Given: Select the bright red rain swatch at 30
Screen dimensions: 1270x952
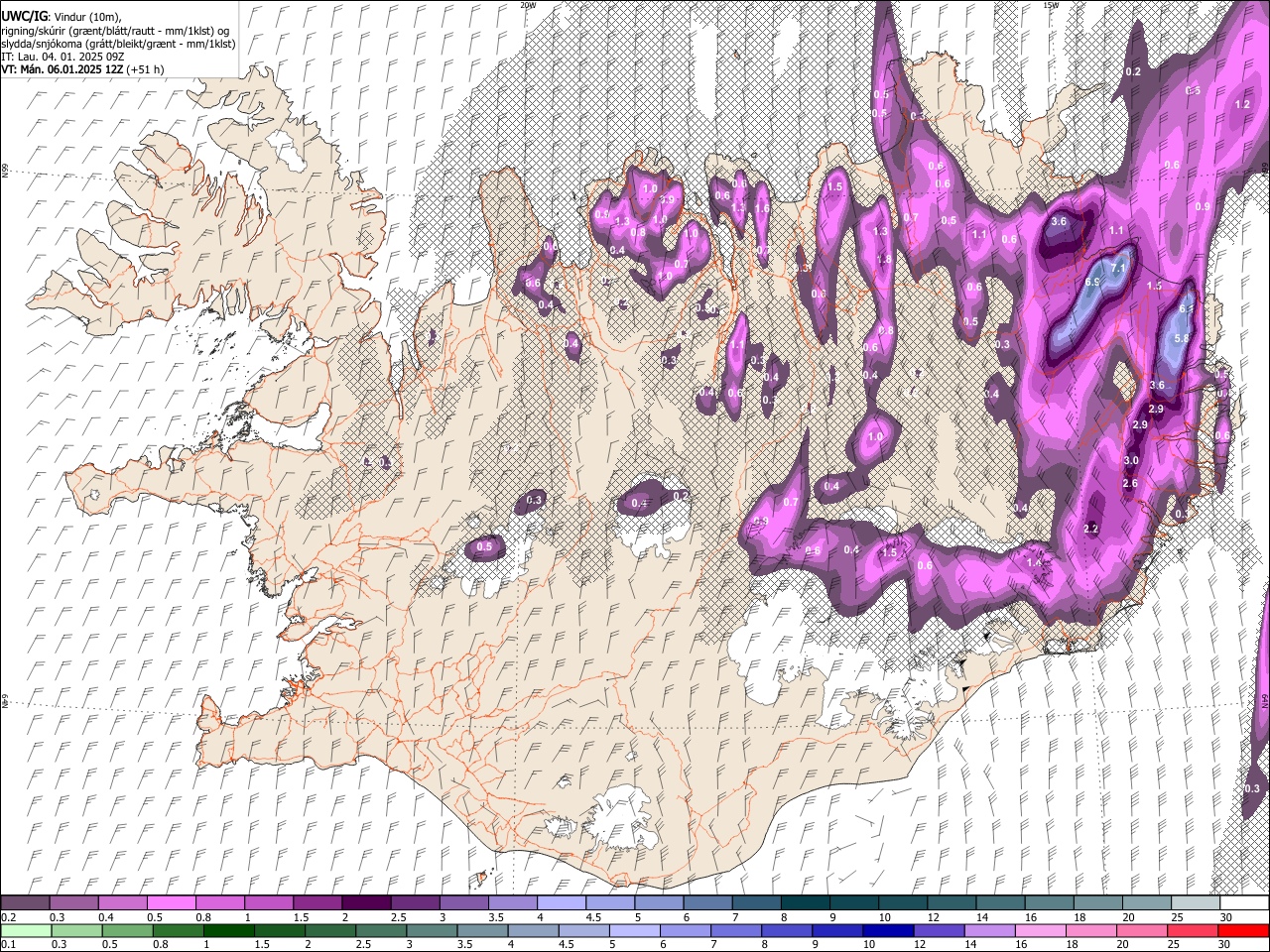Looking at the screenshot, I should click(x=1244, y=930).
